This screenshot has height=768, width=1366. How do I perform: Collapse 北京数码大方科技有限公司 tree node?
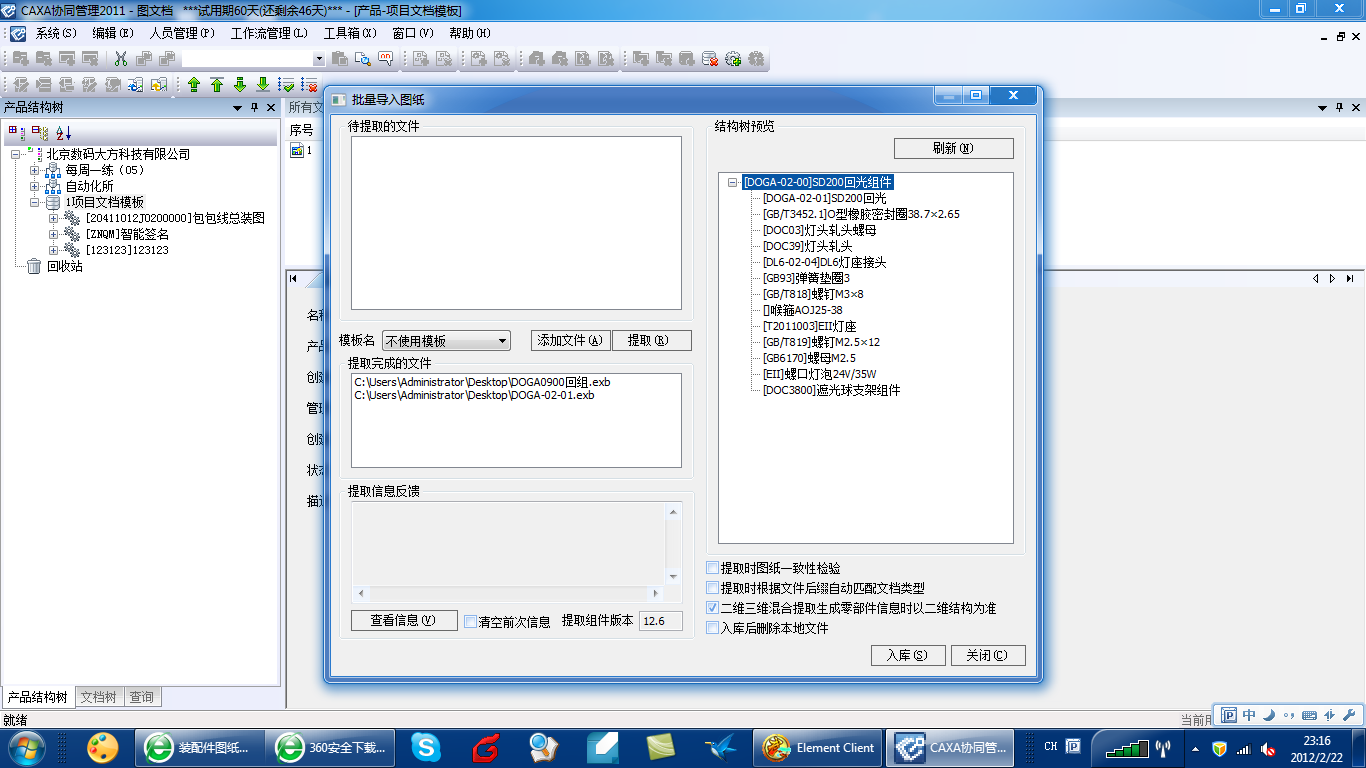pos(16,154)
